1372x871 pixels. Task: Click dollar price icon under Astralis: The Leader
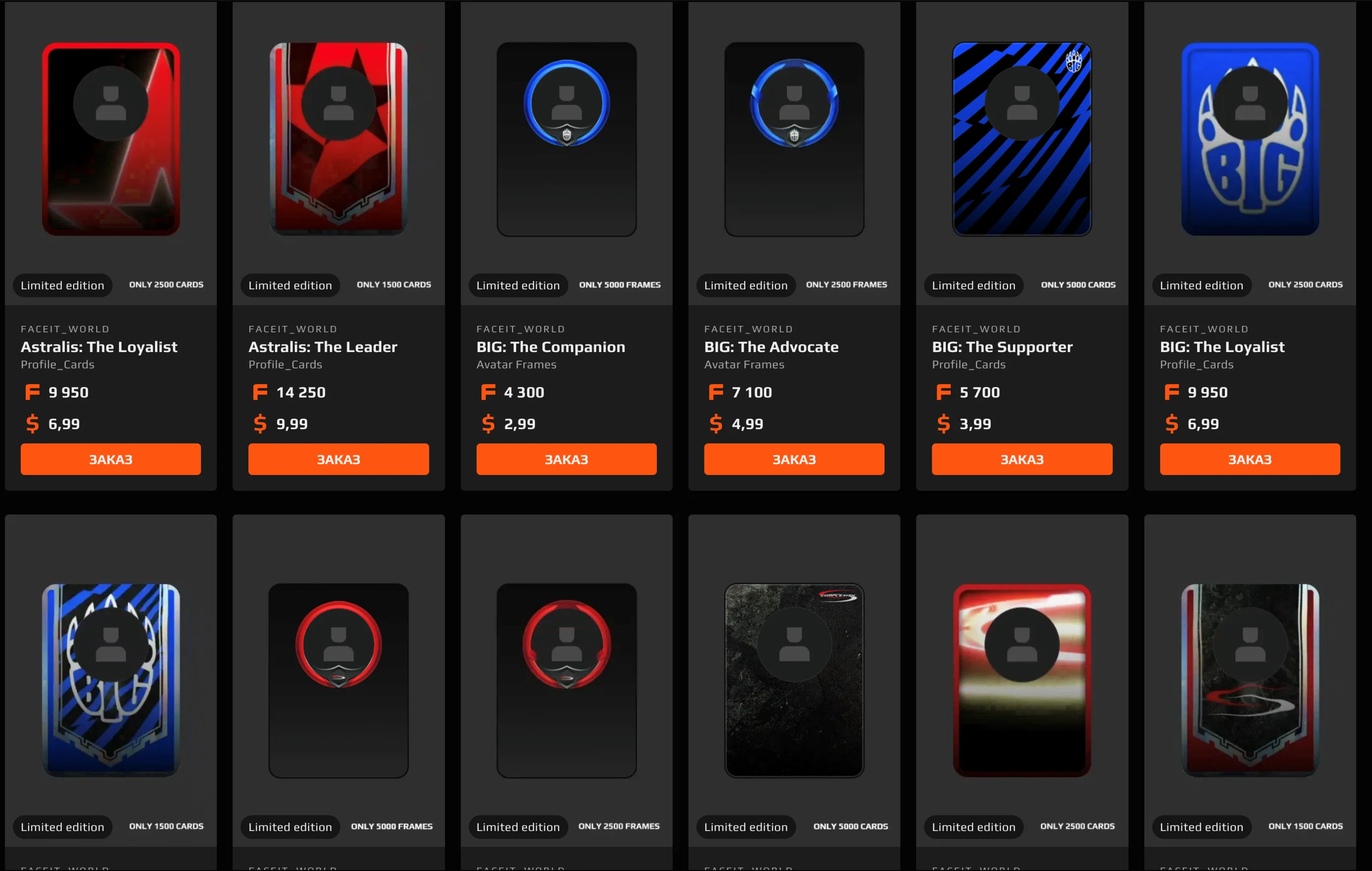[x=260, y=424]
